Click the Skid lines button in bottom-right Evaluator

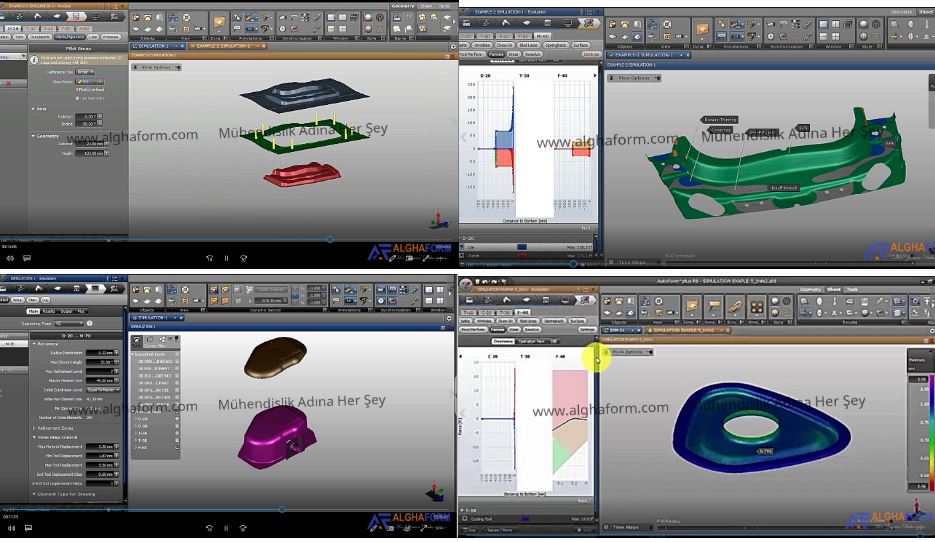coord(530,321)
